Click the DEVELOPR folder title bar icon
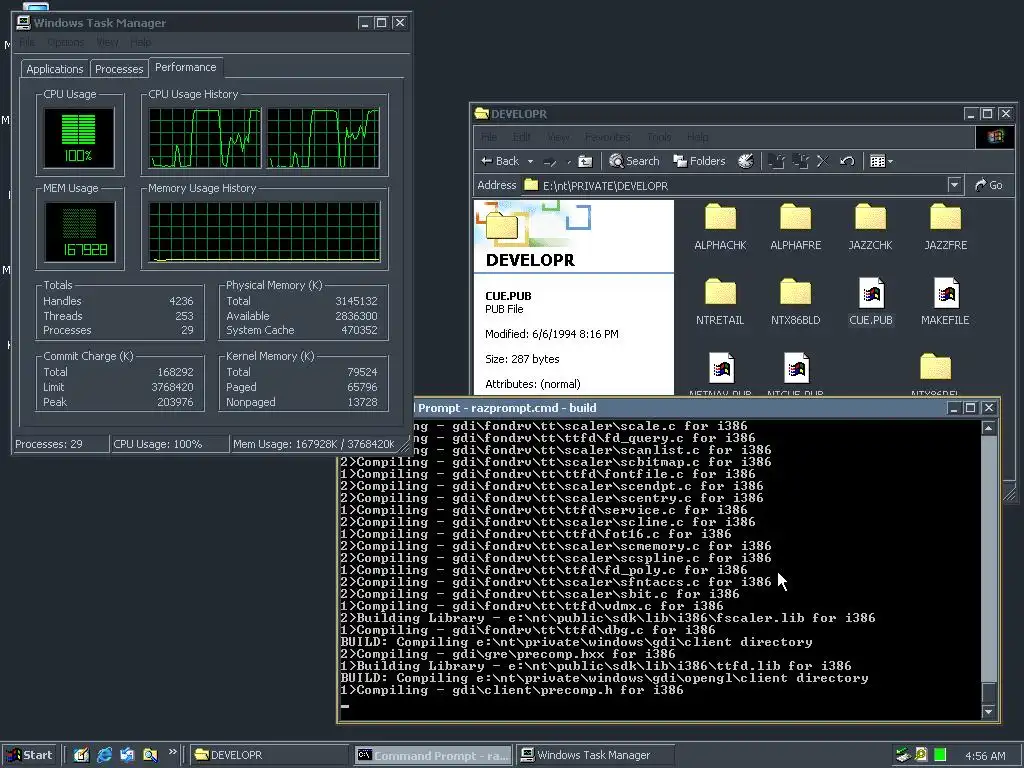1024x768 pixels. coord(482,114)
